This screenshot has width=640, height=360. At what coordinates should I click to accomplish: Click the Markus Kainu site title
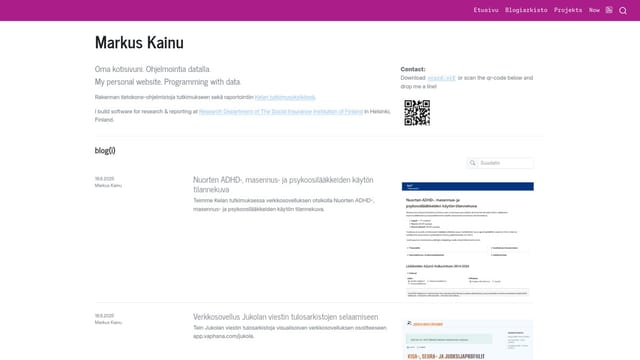pos(139,42)
